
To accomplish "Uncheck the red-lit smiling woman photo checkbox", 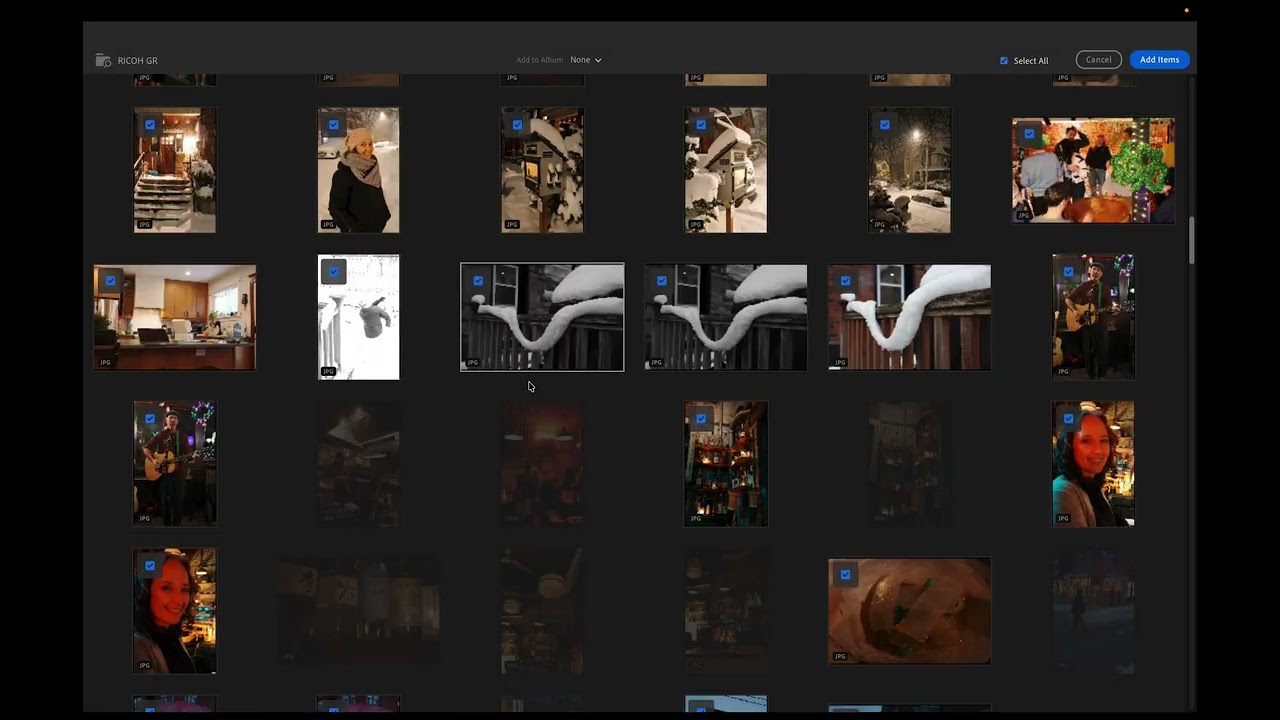I will [150, 565].
